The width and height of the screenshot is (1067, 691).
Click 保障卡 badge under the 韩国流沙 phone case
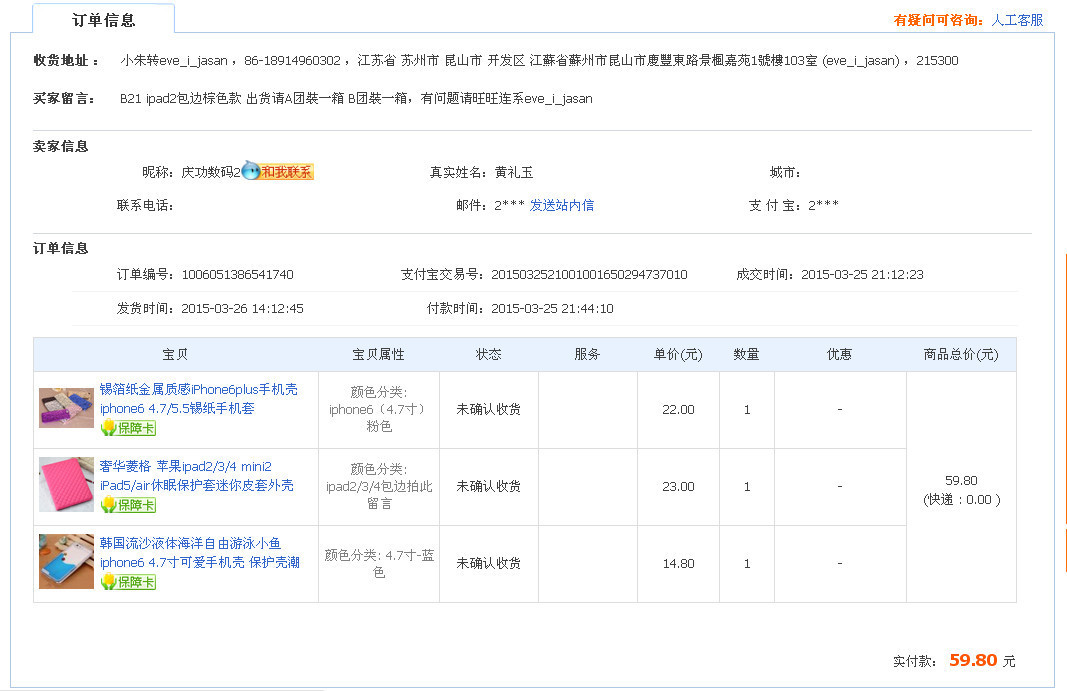pyautogui.click(x=128, y=582)
